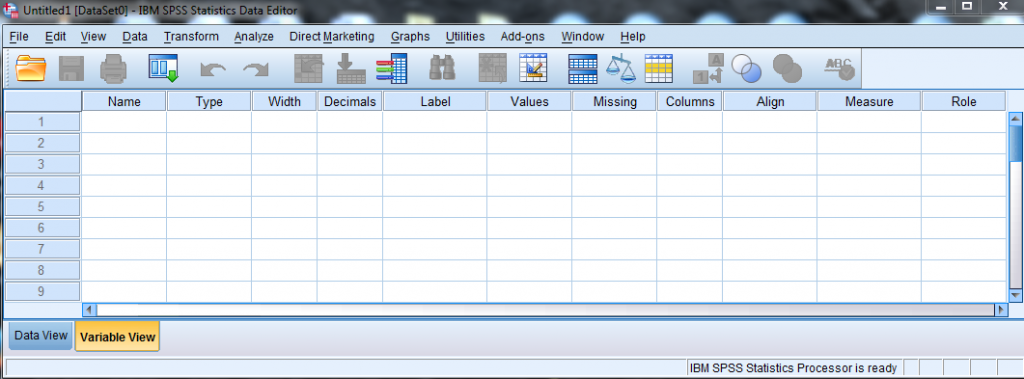Click the Width column header
This screenshot has width=1024, height=379.
coord(285,101)
